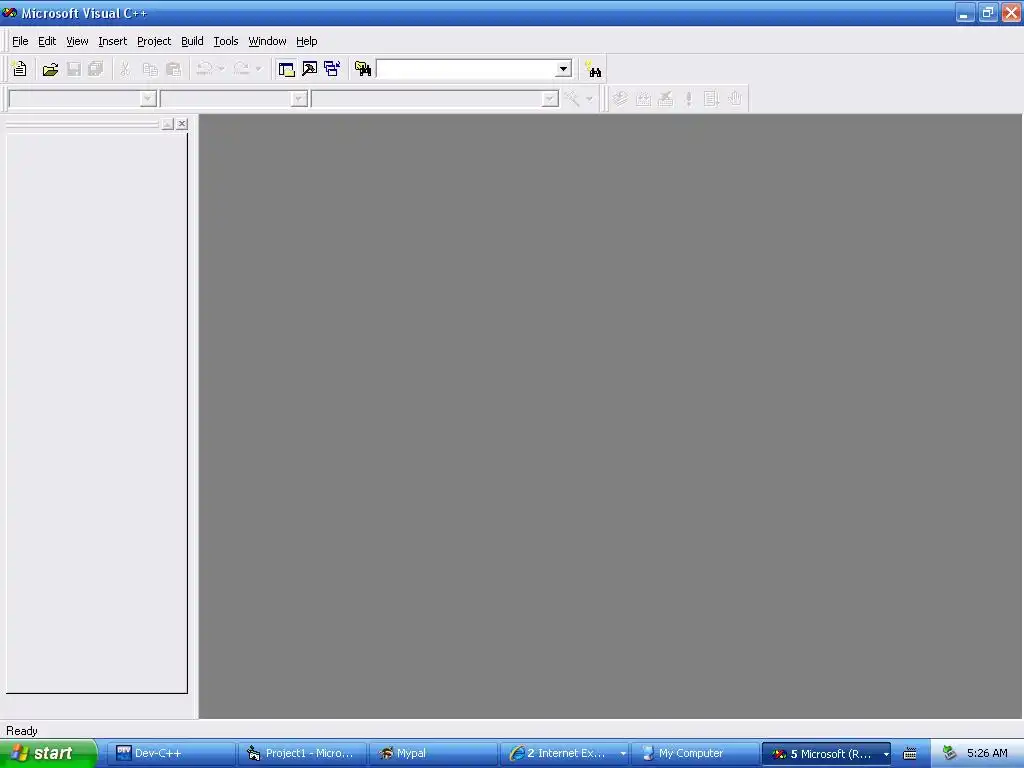The image size is (1024, 768).
Task: Open the Edit menu
Action: (x=47, y=41)
